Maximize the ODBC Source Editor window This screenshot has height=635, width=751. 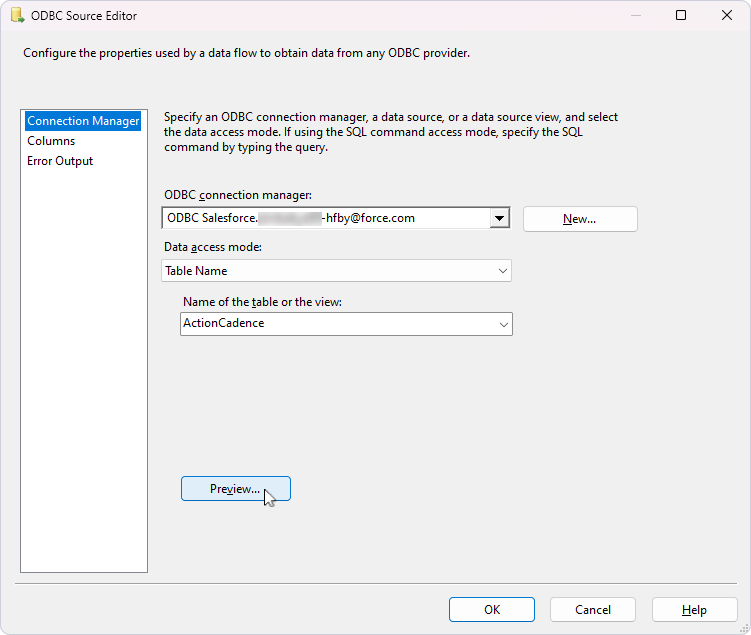(681, 16)
